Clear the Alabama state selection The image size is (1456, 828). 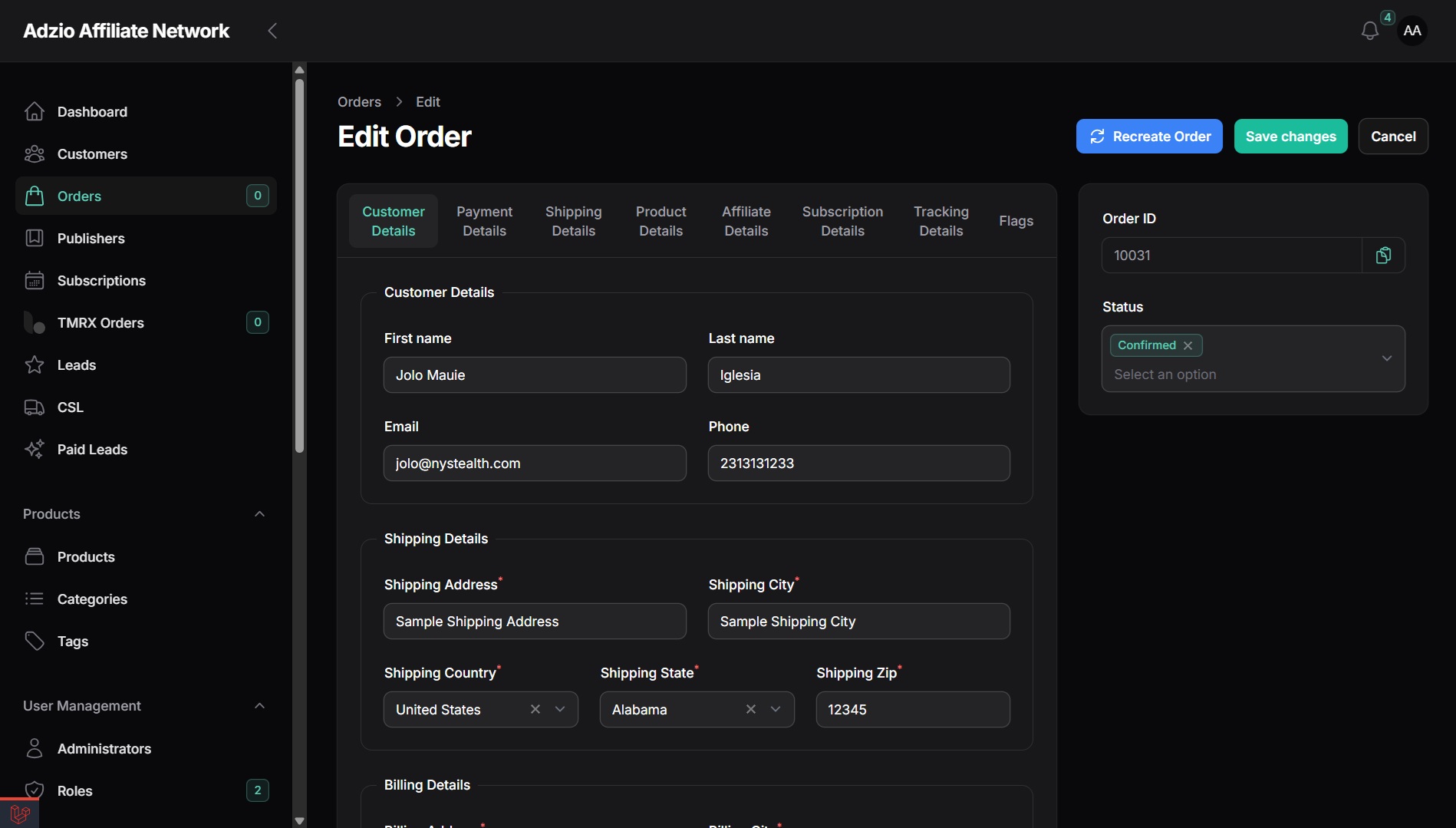tap(751, 710)
